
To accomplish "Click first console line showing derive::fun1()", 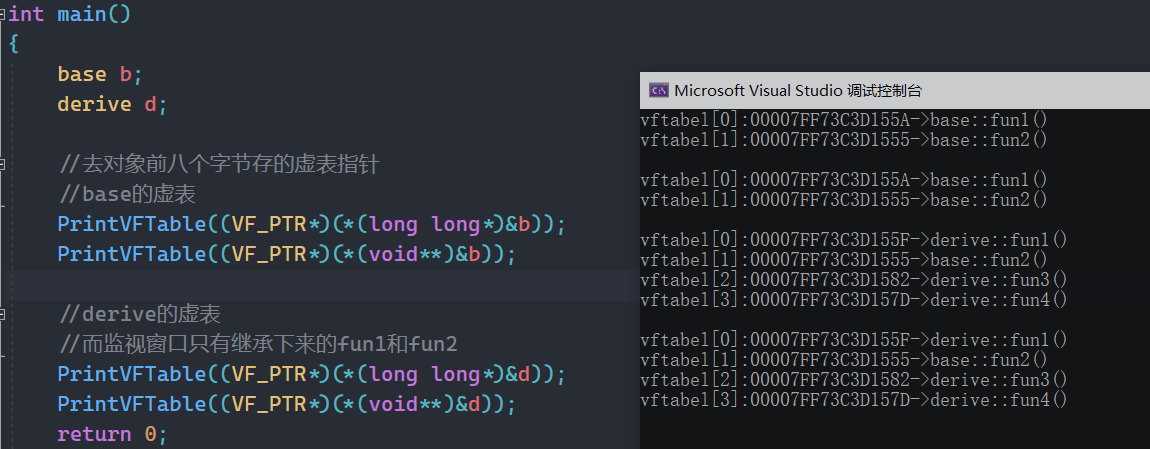I will click(853, 240).
